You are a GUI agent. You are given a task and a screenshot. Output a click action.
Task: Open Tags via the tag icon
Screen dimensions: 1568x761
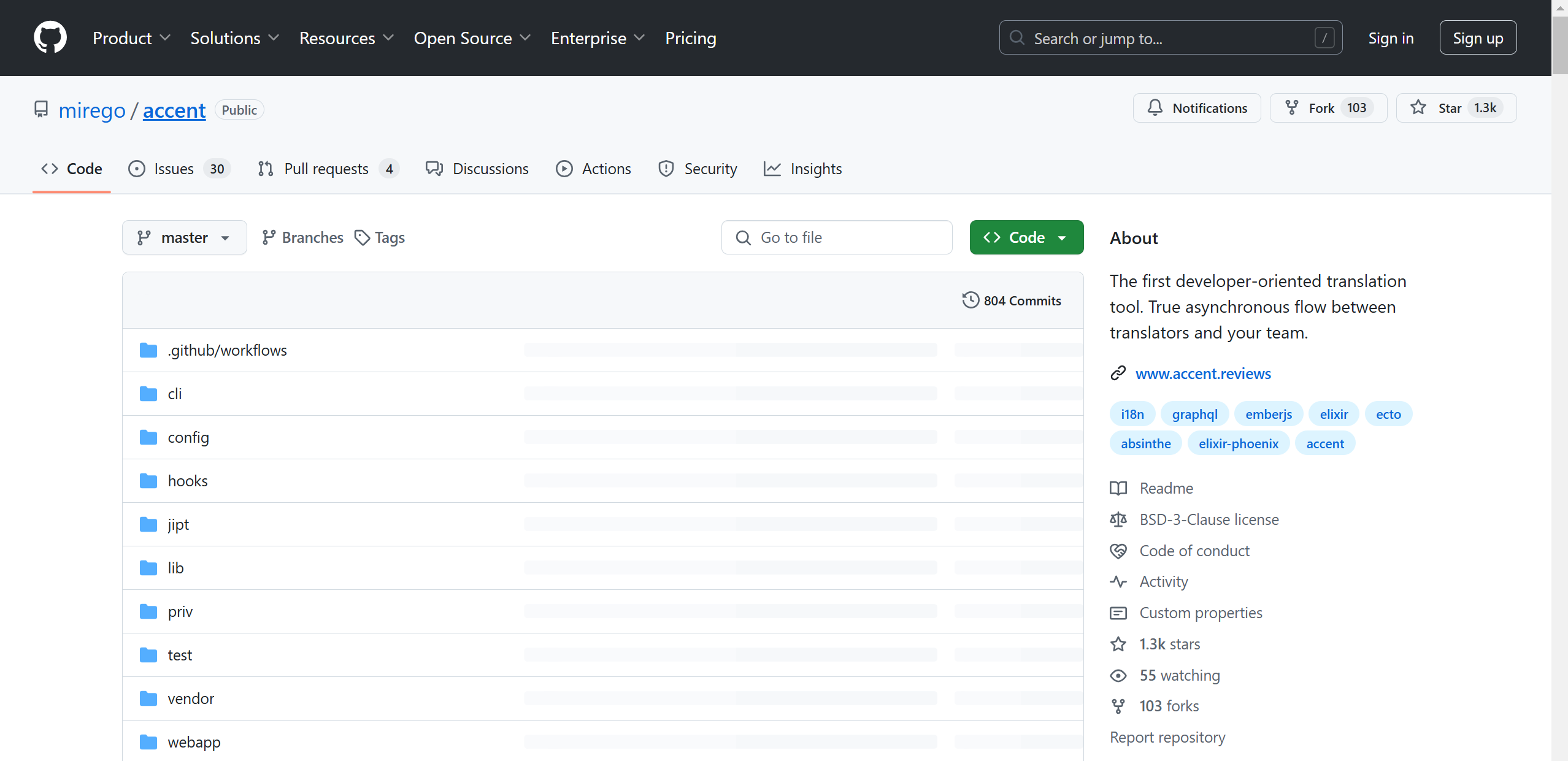point(362,237)
